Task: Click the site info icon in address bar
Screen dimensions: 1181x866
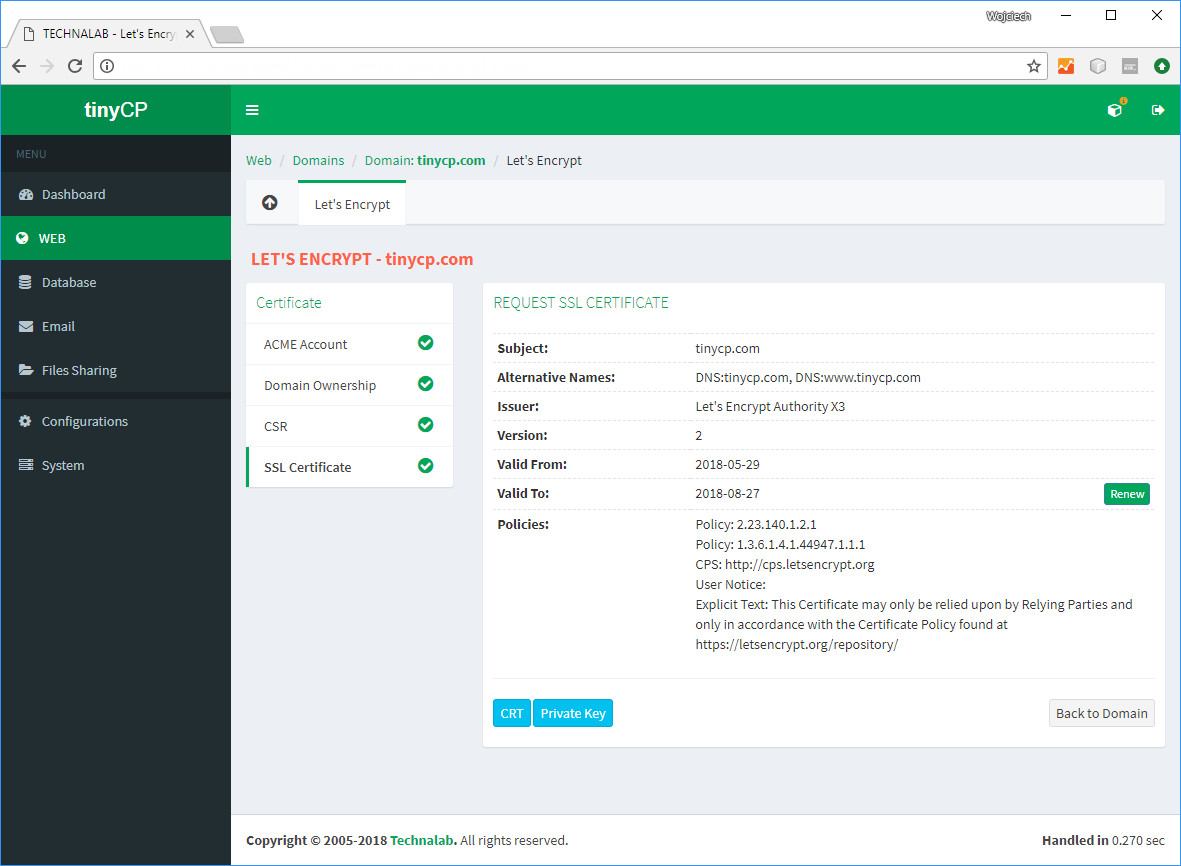Action: click(108, 66)
